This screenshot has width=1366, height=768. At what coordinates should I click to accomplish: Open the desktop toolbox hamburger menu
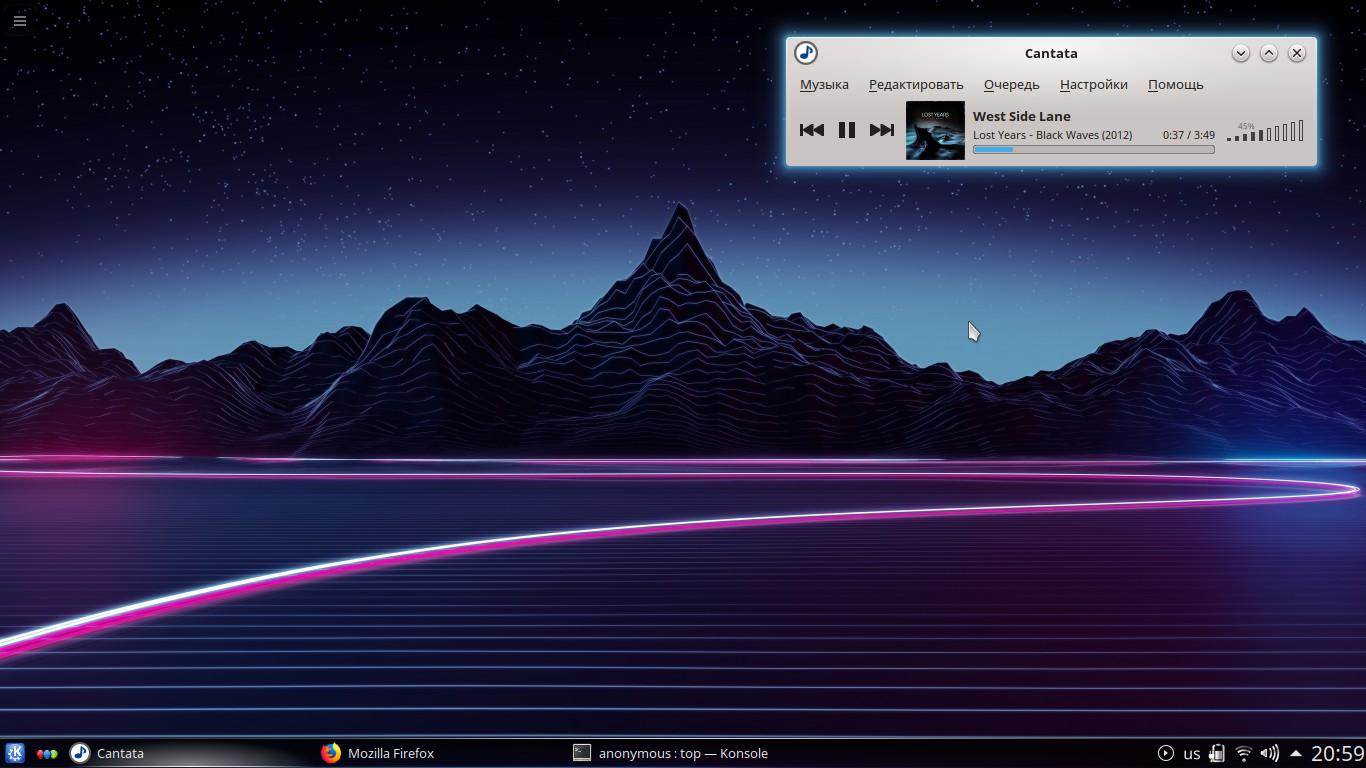click(20, 20)
